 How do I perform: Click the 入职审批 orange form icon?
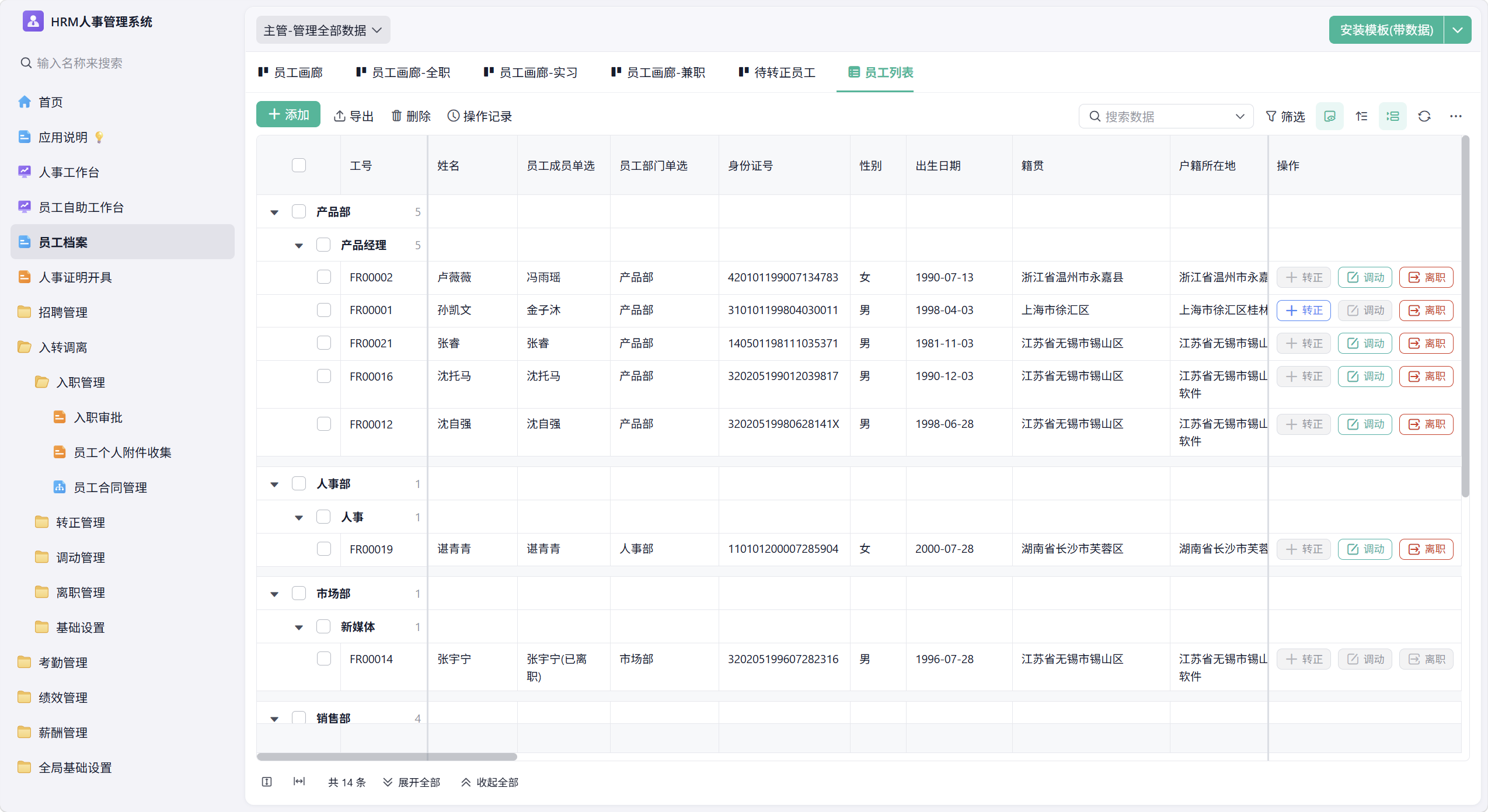pyautogui.click(x=60, y=417)
